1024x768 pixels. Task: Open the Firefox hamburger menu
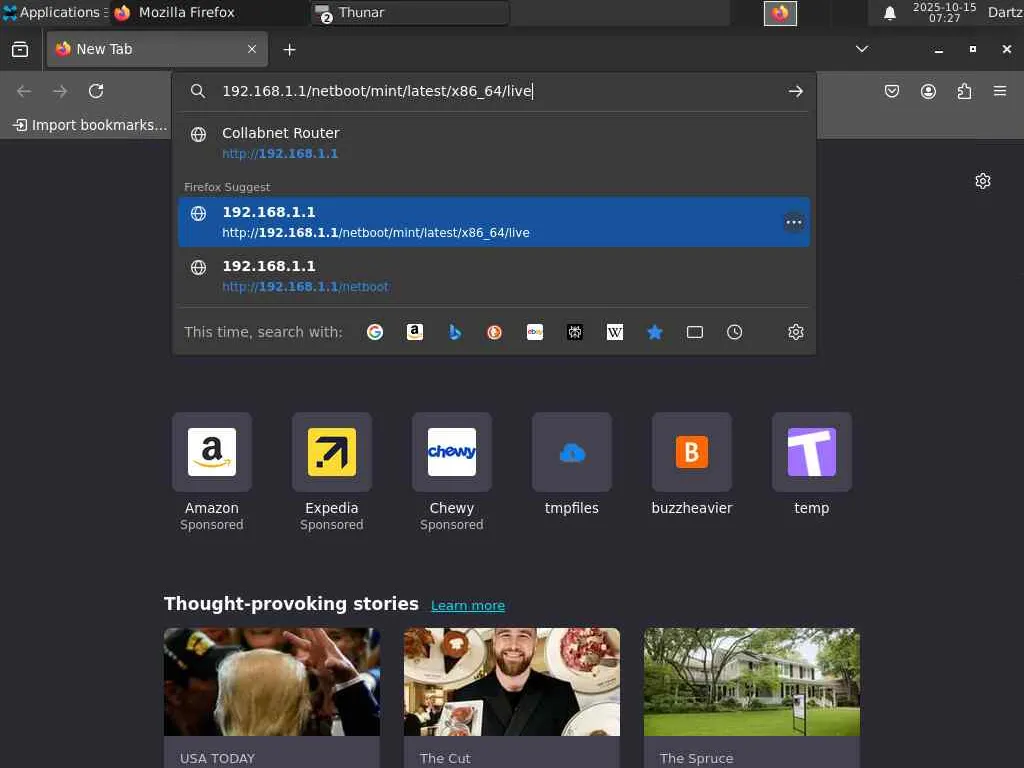coord(1000,91)
